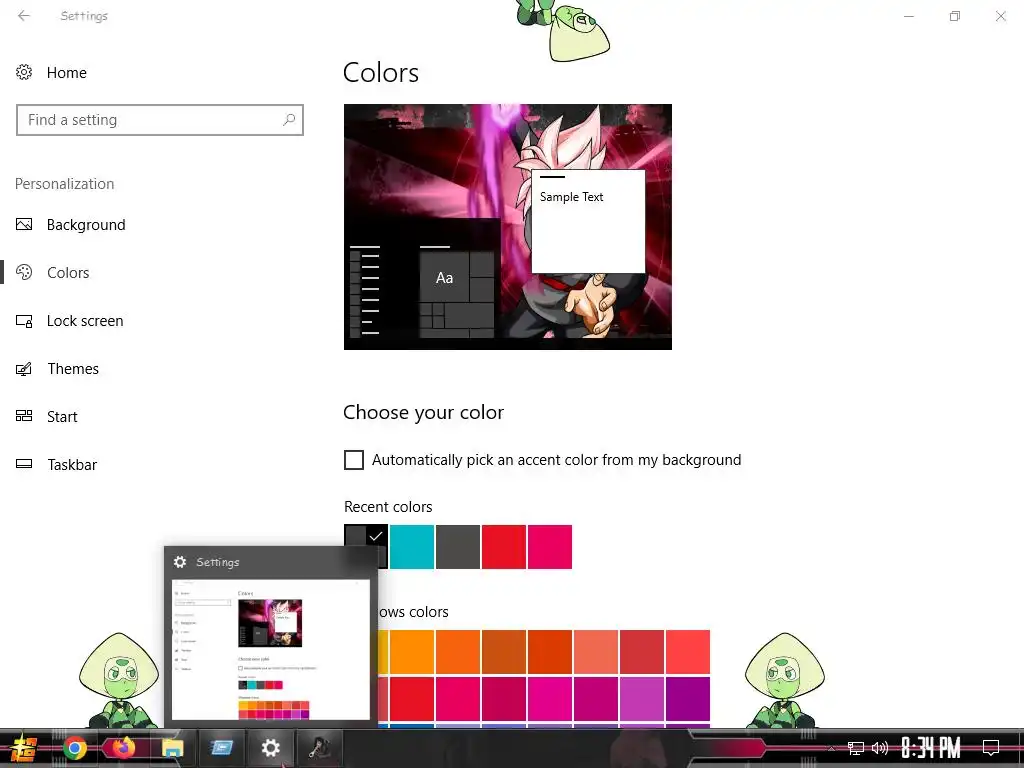Click the Taskbar icon in sidebar
Viewport: 1024px width, 768px height.
point(24,464)
